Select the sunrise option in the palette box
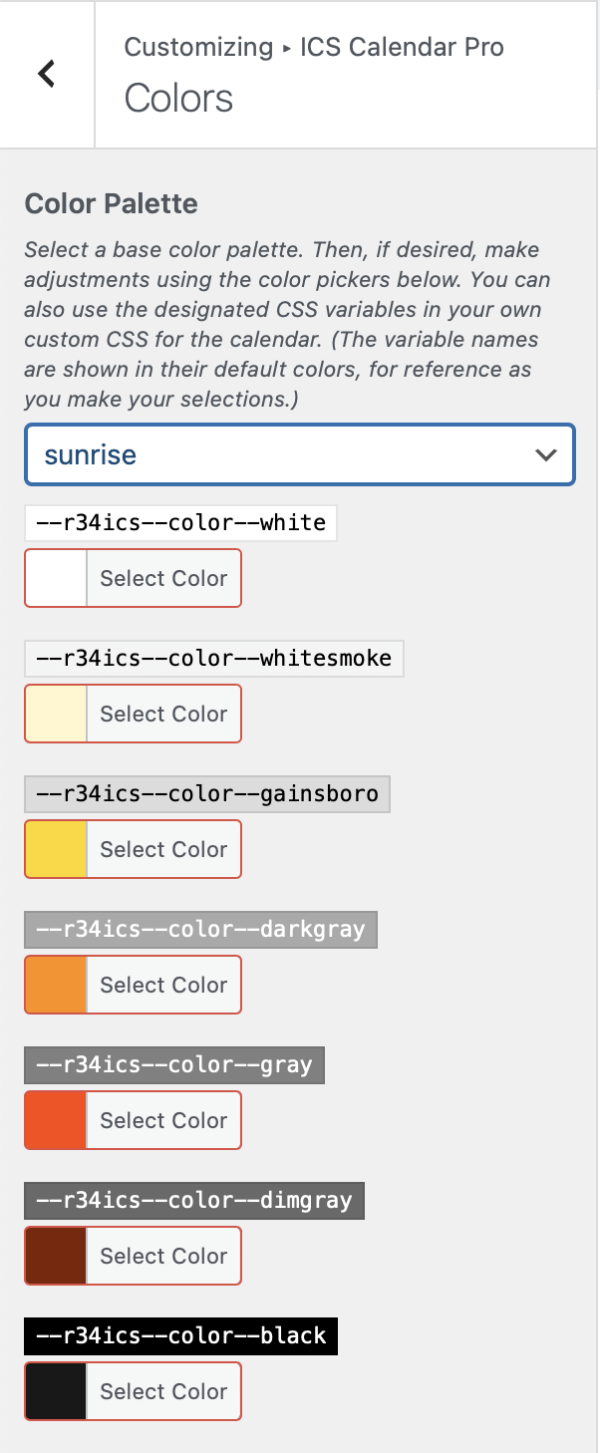 [x=299, y=455]
